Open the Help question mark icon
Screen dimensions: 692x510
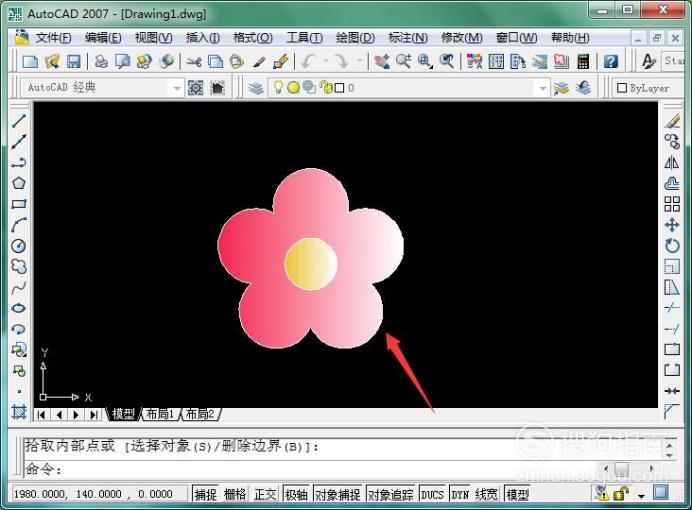610,61
